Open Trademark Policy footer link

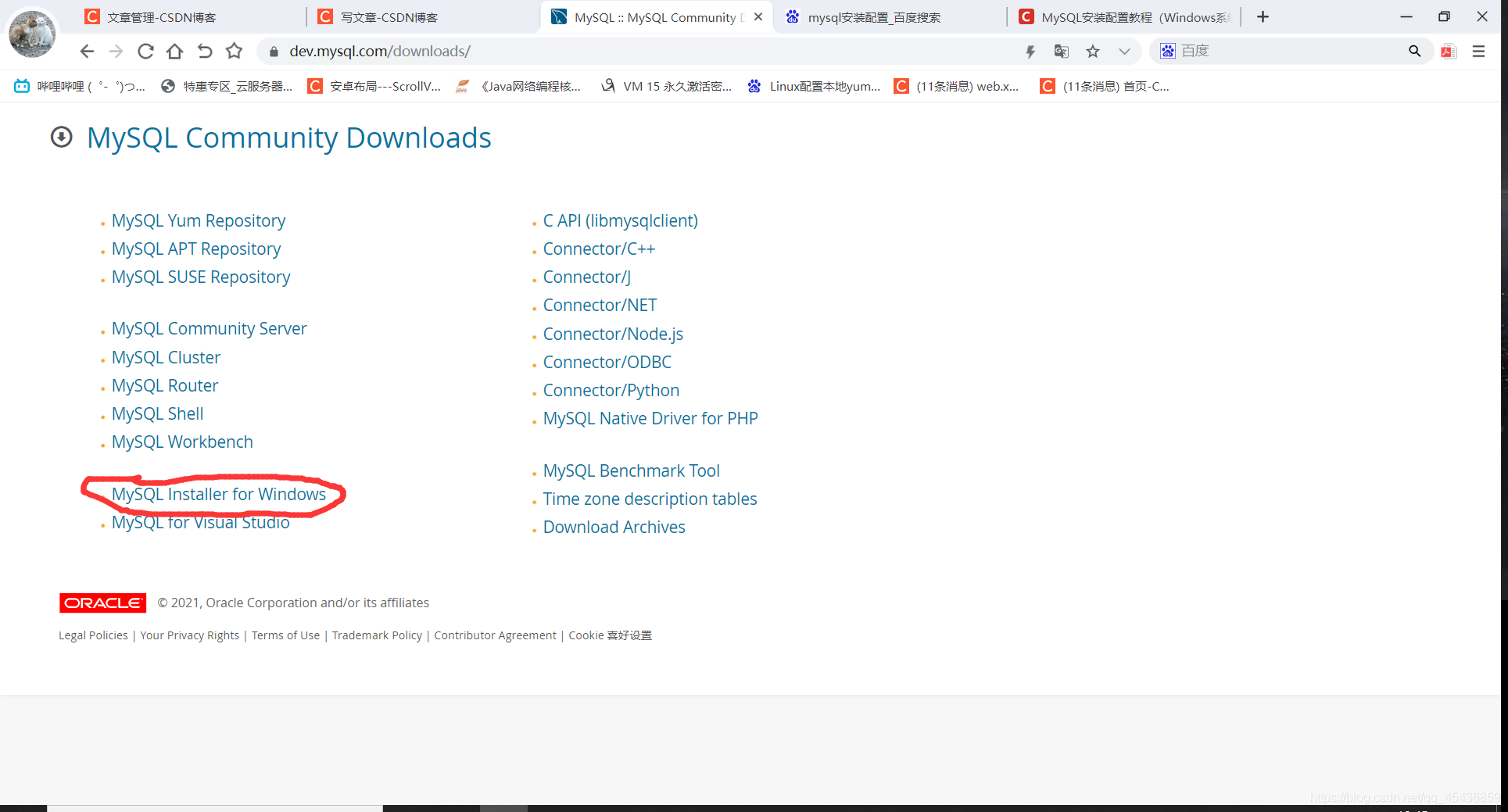point(377,635)
